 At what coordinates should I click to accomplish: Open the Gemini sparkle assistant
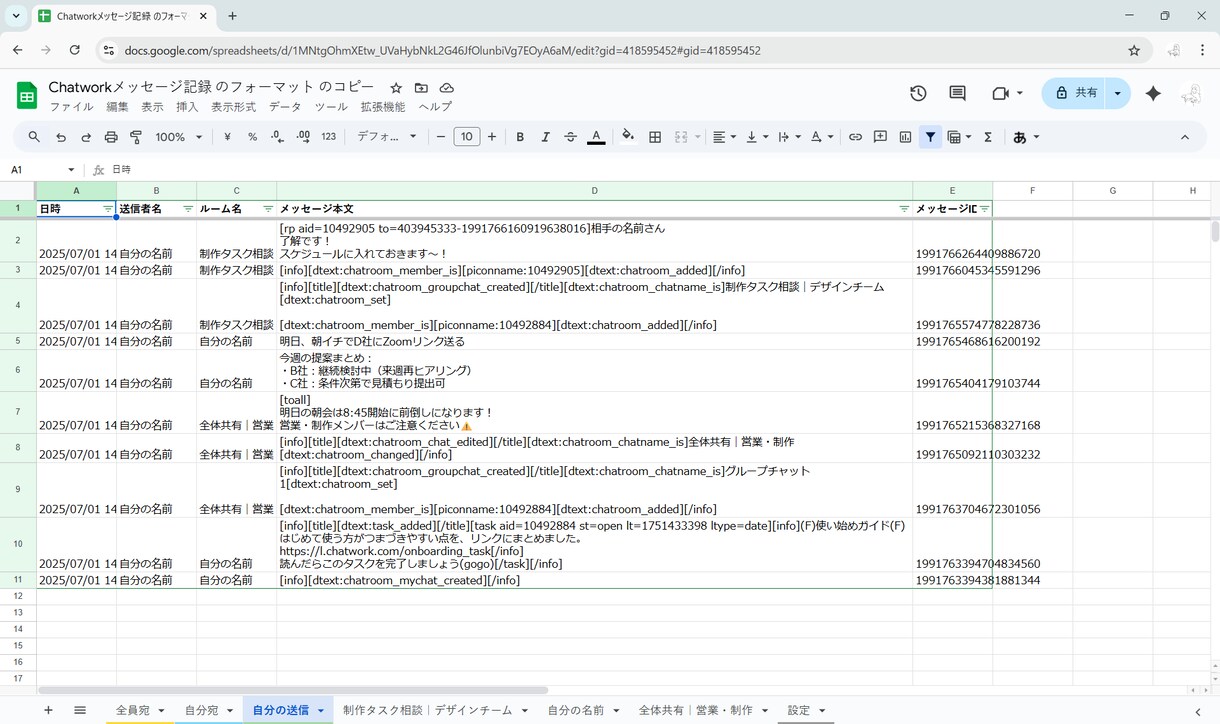pos(1153,93)
